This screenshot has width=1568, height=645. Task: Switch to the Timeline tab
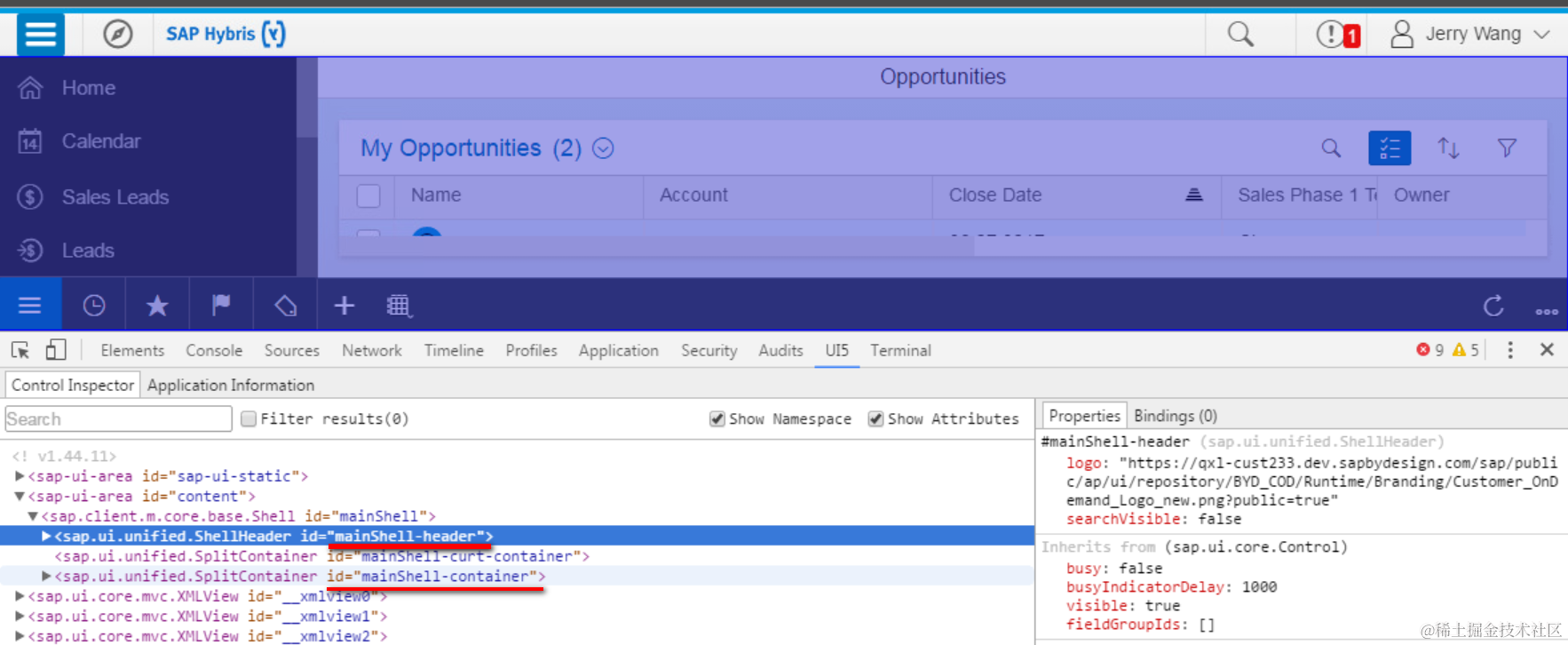[x=454, y=351]
